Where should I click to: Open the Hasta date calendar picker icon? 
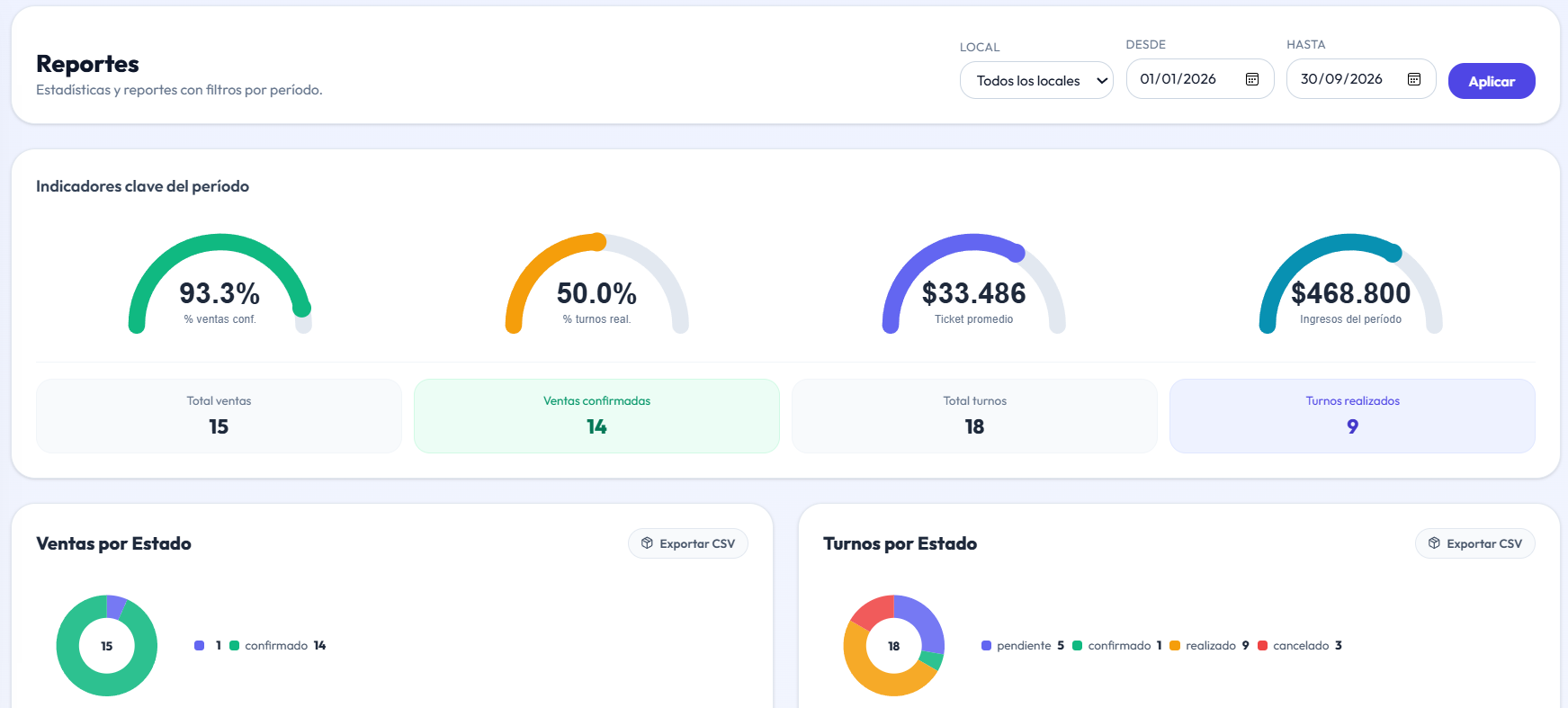[1413, 79]
